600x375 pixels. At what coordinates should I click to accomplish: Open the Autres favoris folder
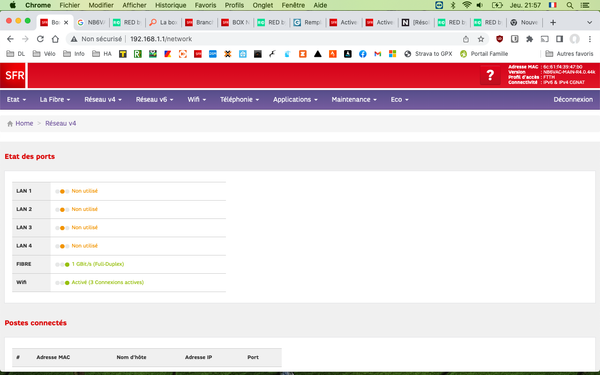coord(569,54)
